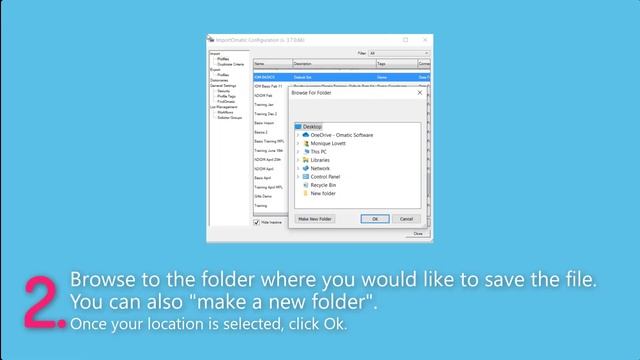
Task: Select Selector Groups in the left tree
Action: coord(230,118)
